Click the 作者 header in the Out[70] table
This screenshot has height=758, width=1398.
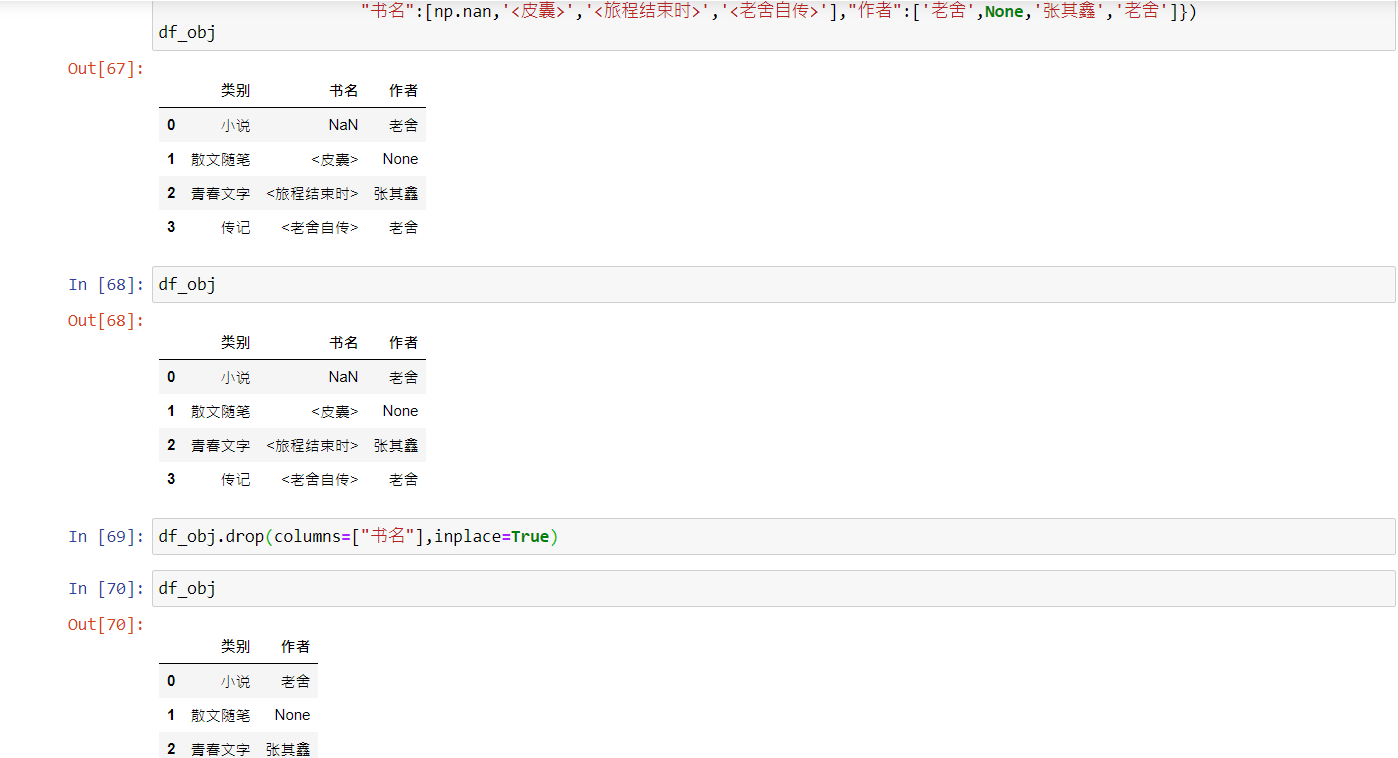[x=296, y=647]
